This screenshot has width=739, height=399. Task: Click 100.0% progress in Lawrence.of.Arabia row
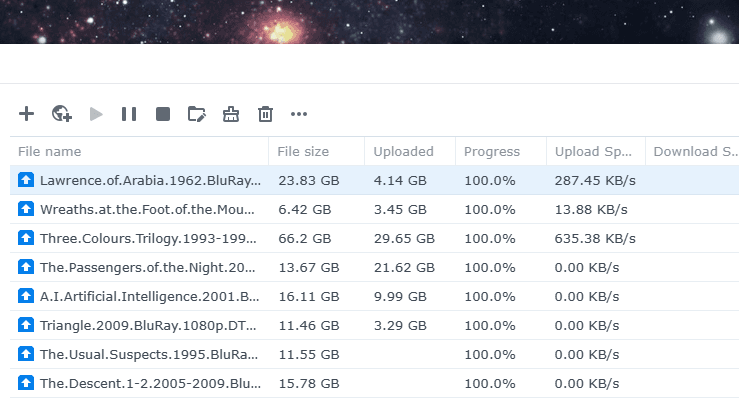490,180
